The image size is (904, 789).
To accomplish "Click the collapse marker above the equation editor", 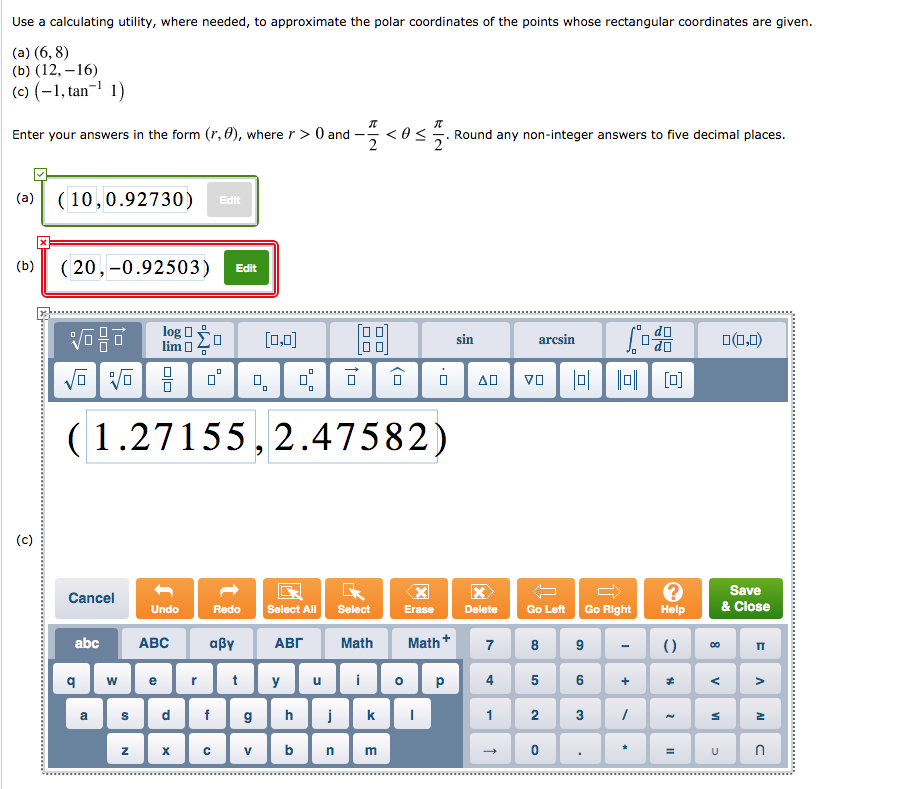I will [43, 314].
